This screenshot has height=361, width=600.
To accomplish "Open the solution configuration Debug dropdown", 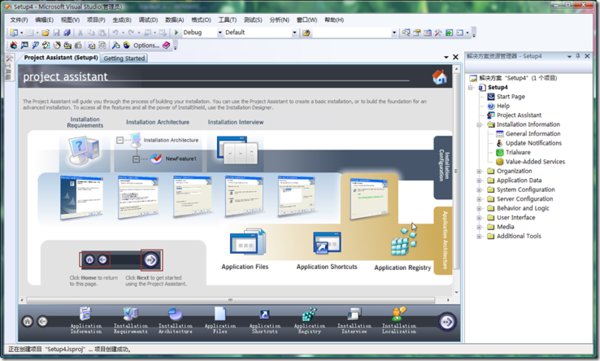I will [220, 33].
